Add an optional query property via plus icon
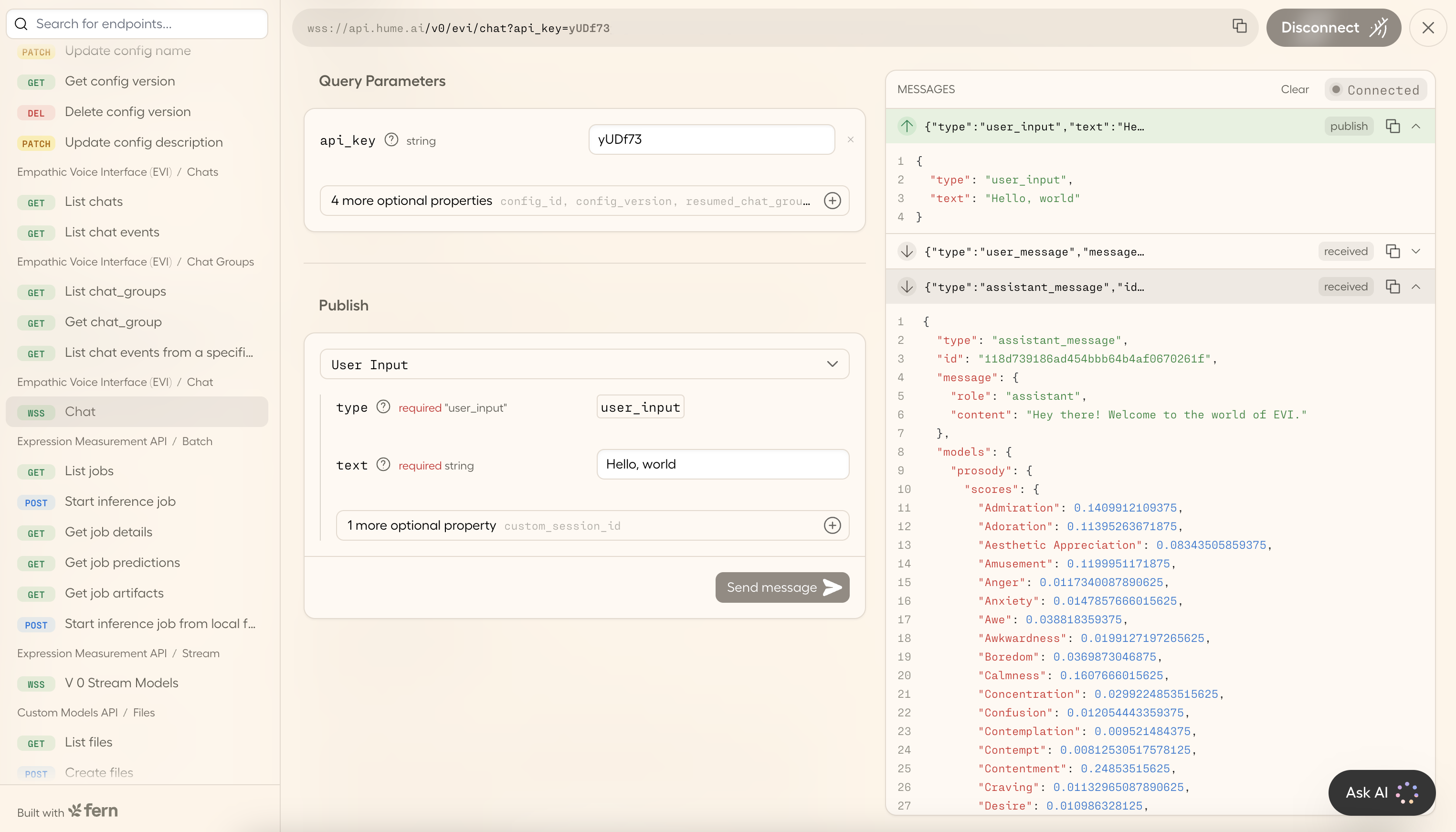This screenshot has width=1456, height=832. coord(833,201)
